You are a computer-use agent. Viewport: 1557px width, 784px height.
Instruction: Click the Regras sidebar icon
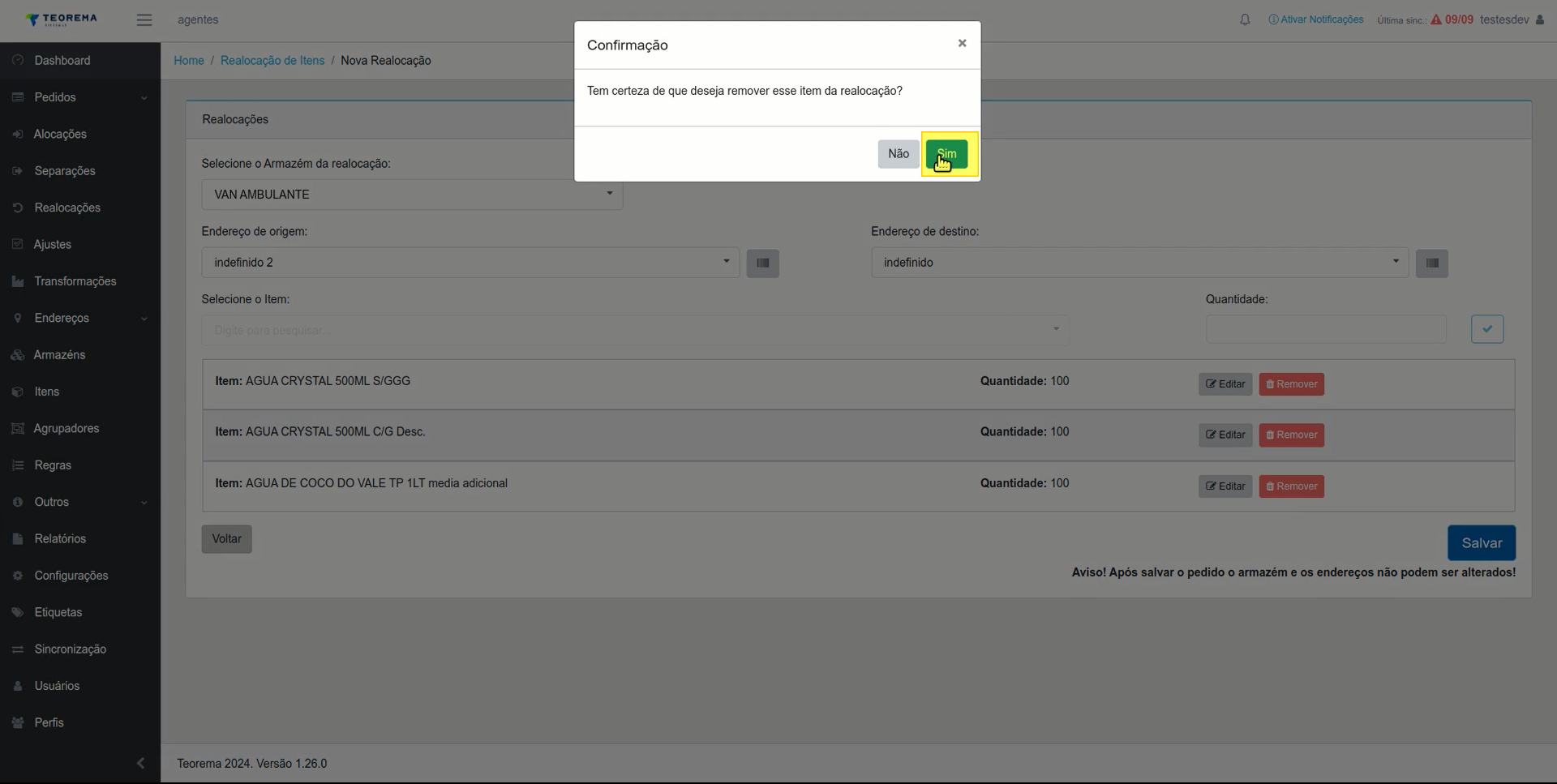click(x=18, y=465)
